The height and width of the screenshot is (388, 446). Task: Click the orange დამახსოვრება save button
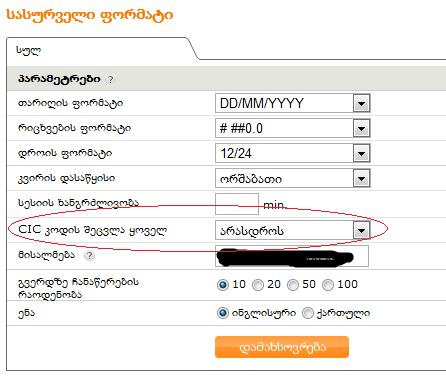282,347
